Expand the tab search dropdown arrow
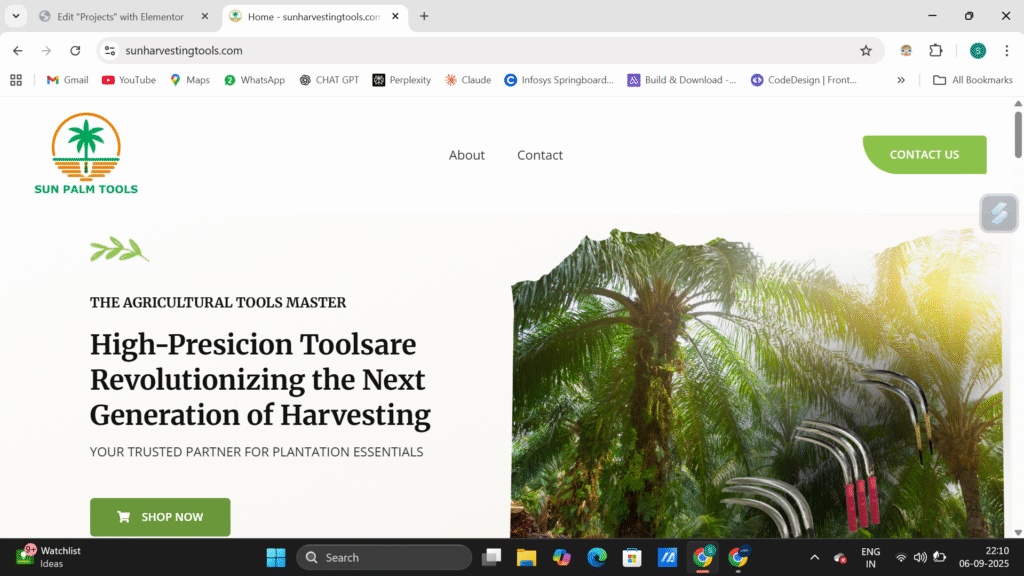 pos(16,17)
